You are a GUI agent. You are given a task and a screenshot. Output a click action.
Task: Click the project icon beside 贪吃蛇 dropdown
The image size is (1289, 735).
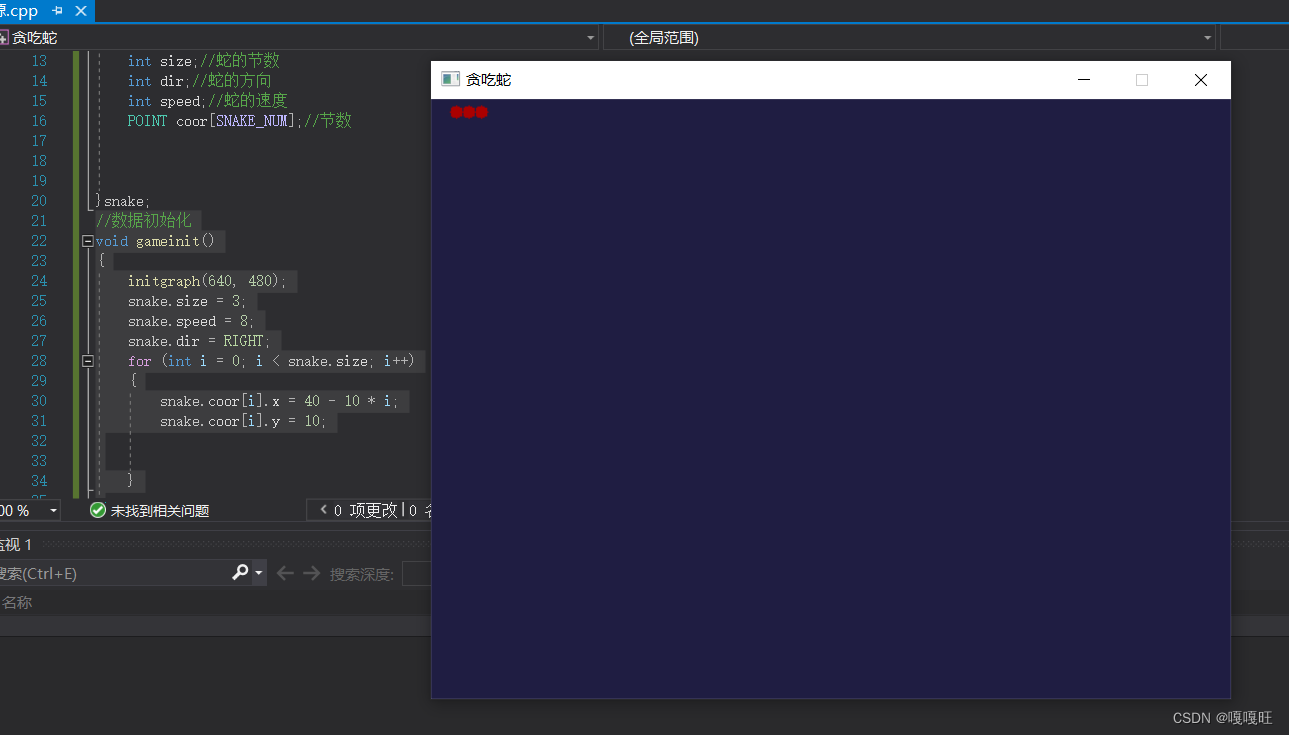pyautogui.click(x=3, y=38)
